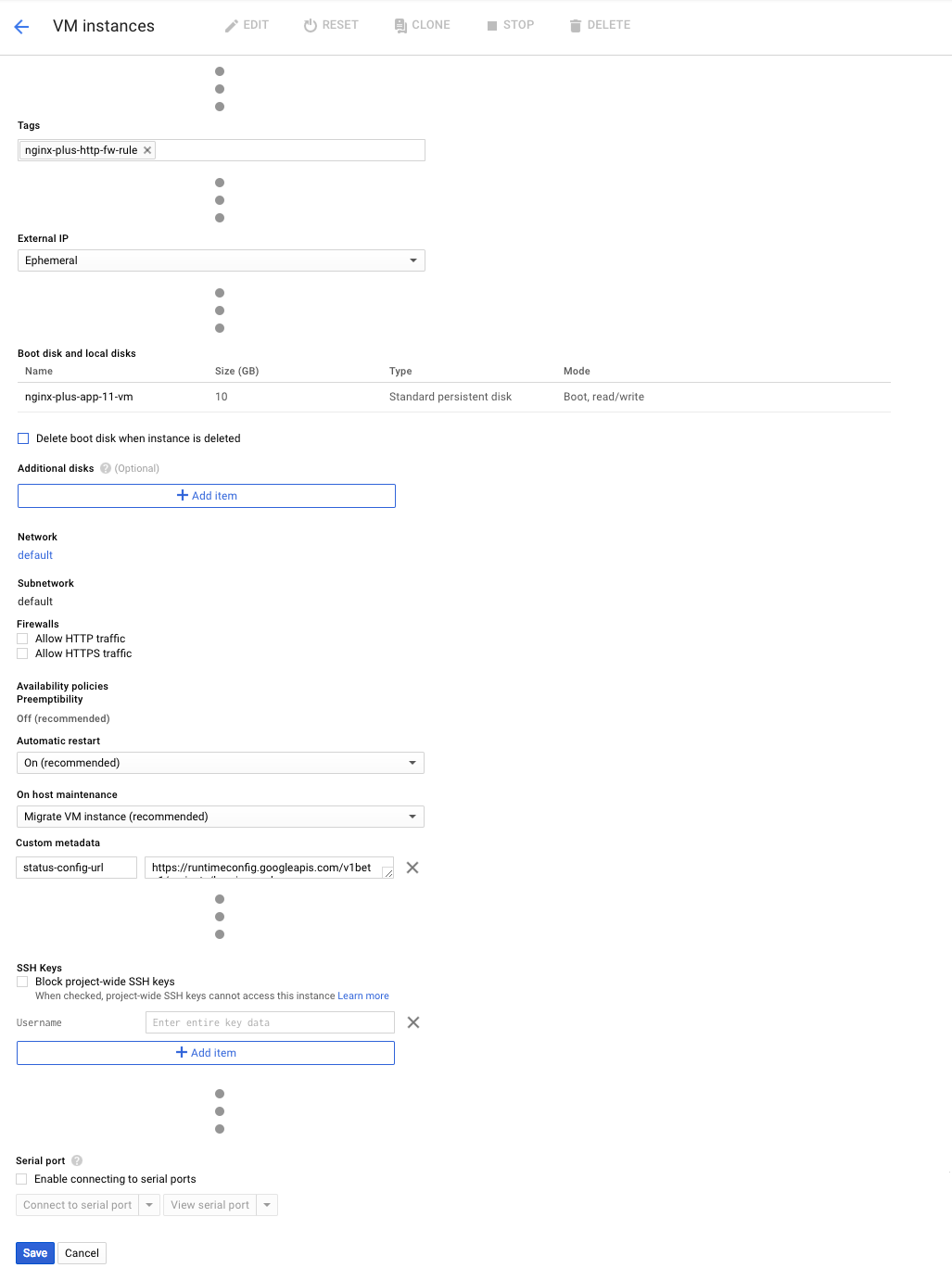Select the nginx-plus-app-11-vm disk name
Image resolution: width=952 pixels, height=1268 pixels.
pyautogui.click(x=79, y=397)
